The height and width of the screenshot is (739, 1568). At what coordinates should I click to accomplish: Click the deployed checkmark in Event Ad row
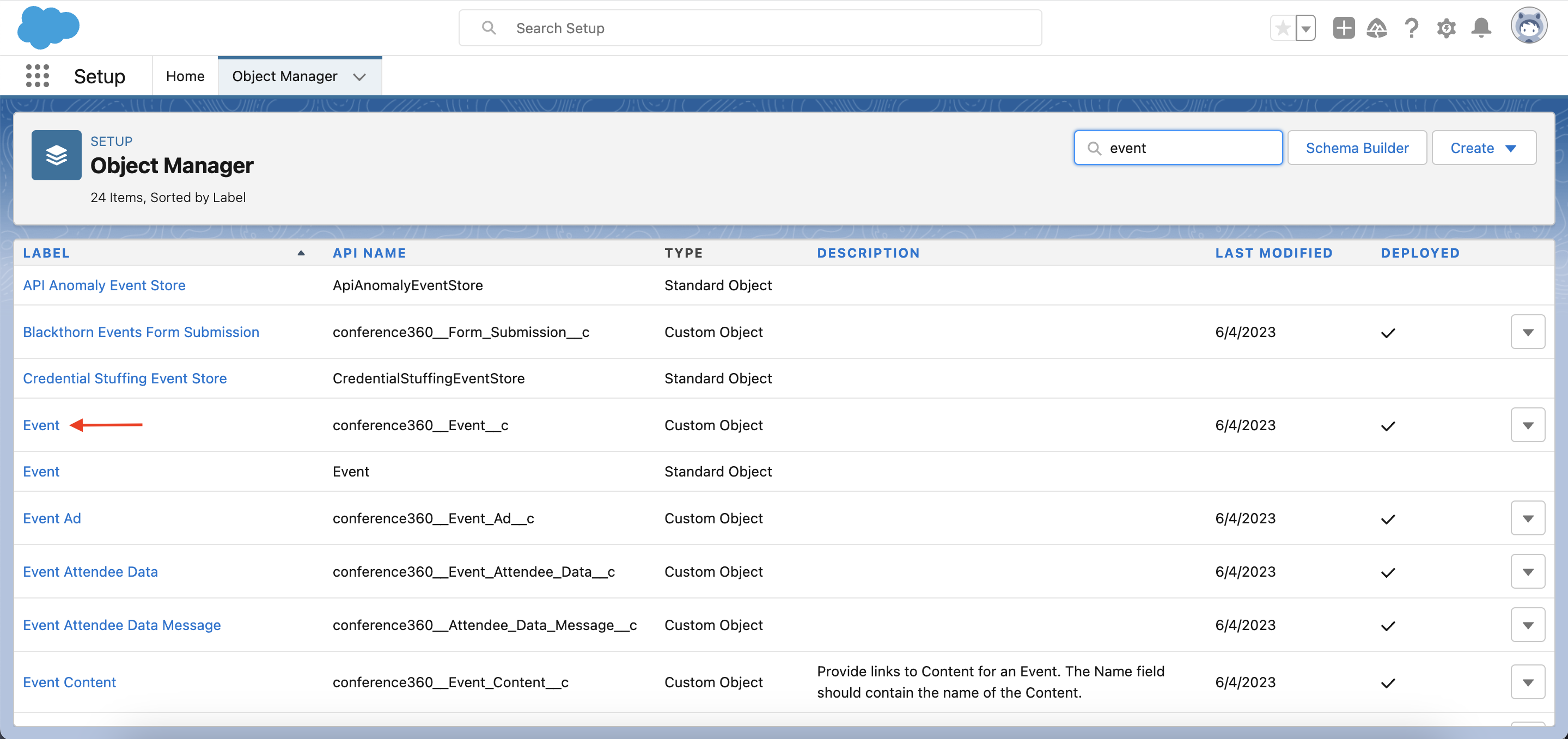(1387, 518)
